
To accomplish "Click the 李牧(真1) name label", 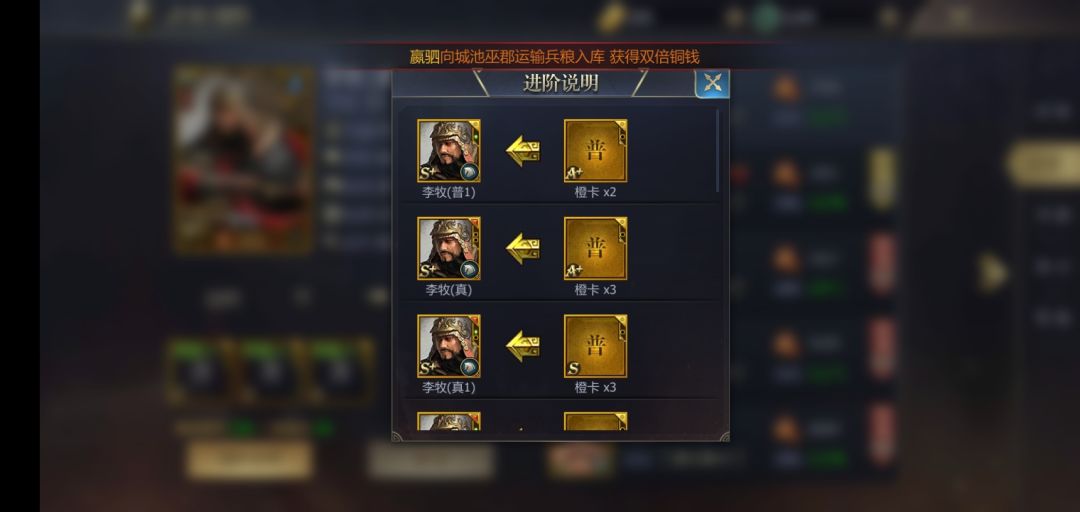I will (x=448, y=388).
